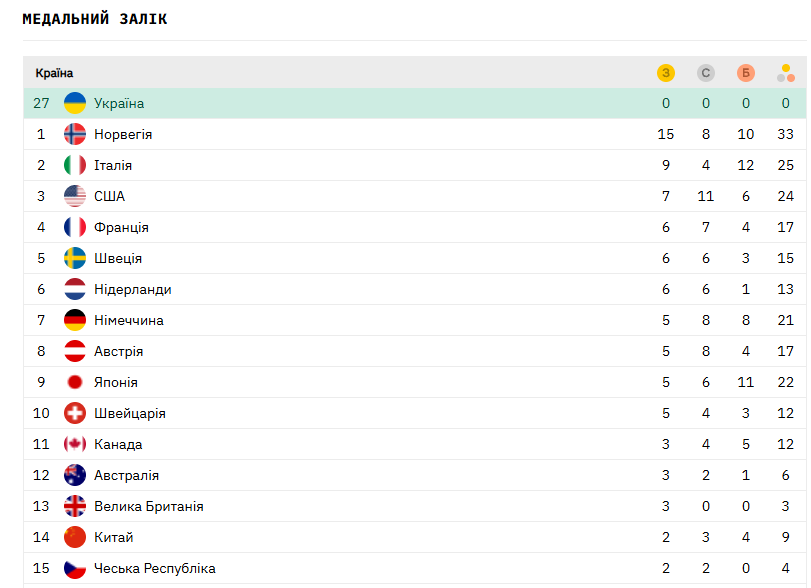The width and height of the screenshot is (811, 588).
Task: Click the total medals column icon
Action: (x=786, y=73)
